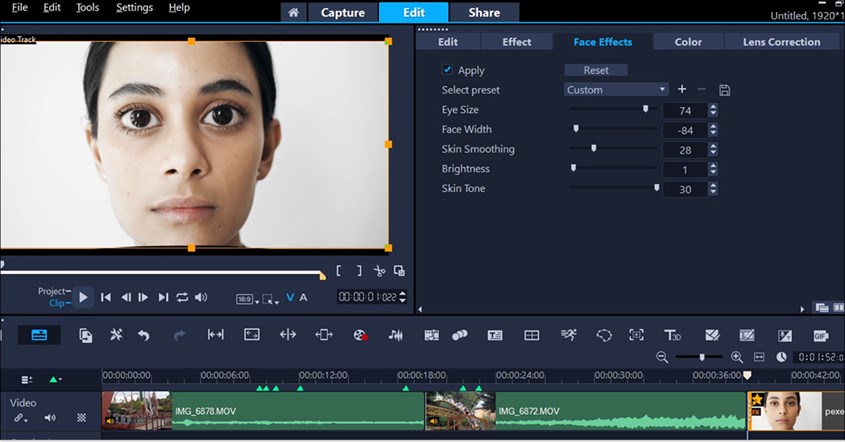The width and height of the screenshot is (845, 442).
Task: Click the track manager icon left of ruler
Action: [26, 380]
